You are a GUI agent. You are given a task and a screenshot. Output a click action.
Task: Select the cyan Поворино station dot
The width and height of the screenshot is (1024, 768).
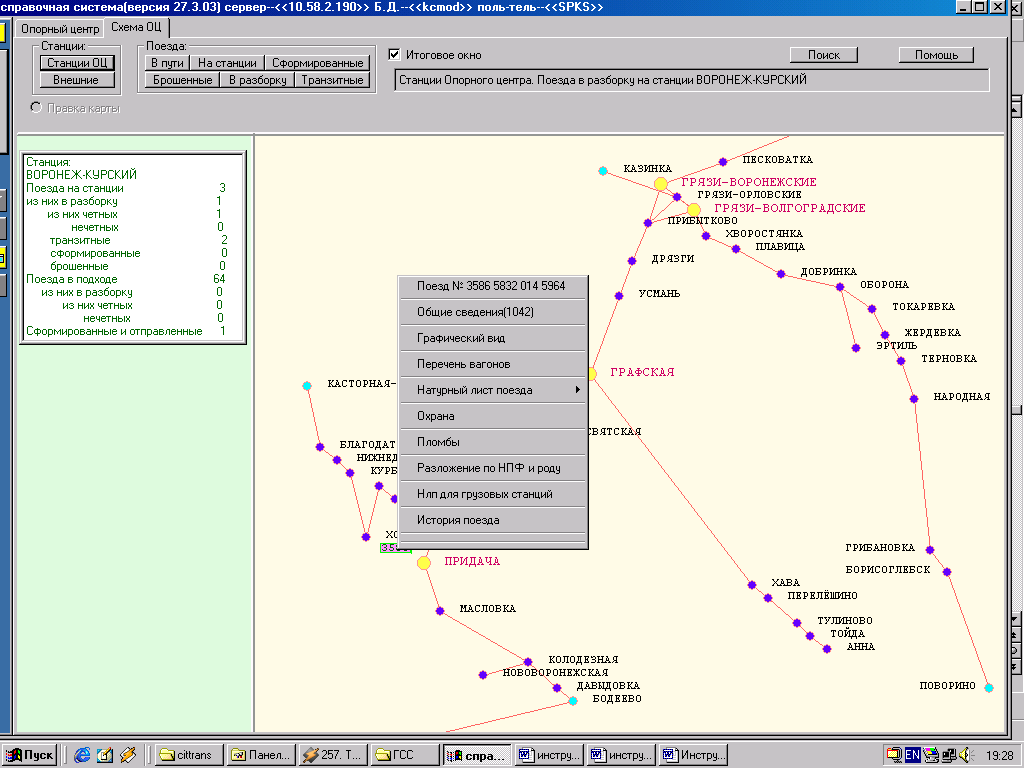tap(989, 688)
